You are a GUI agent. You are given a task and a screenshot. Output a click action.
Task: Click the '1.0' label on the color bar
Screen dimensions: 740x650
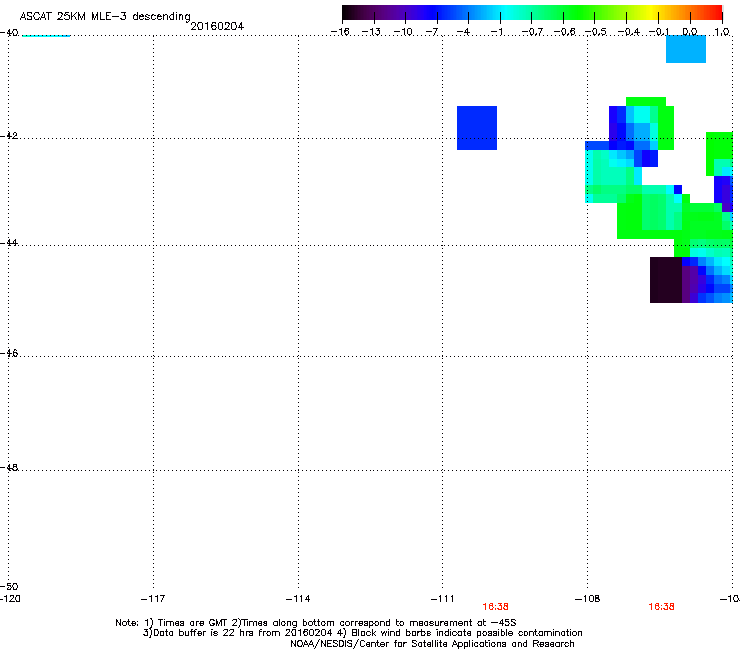point(722,32)
